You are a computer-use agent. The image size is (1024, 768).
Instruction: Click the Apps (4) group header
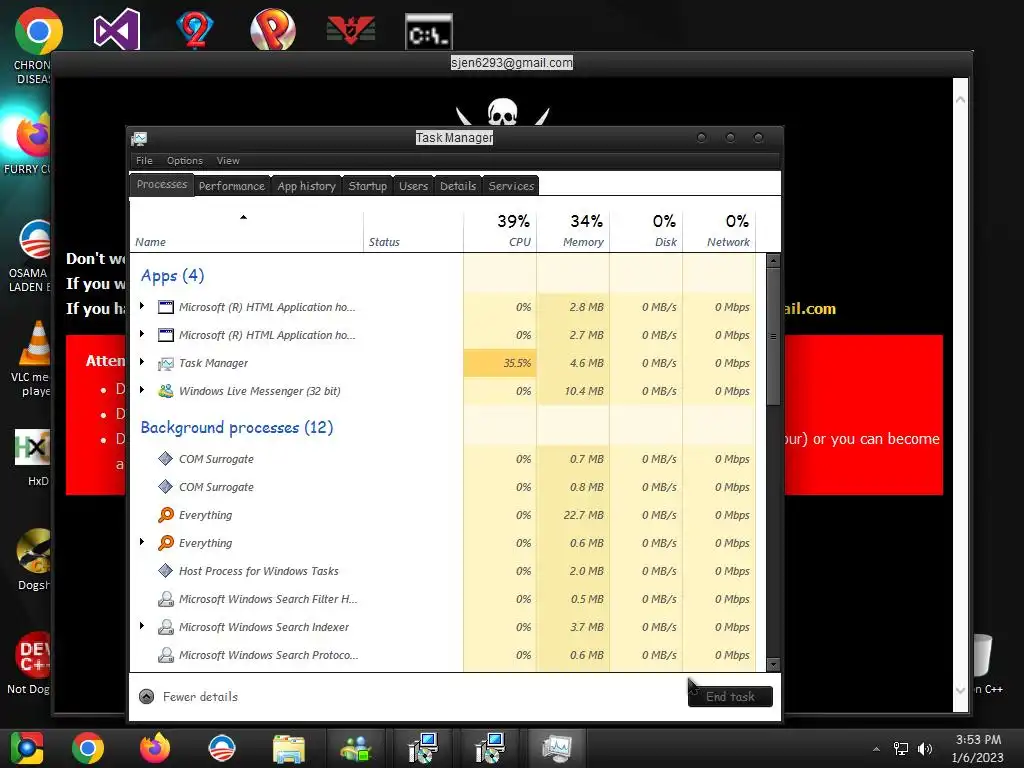[172, 276]
